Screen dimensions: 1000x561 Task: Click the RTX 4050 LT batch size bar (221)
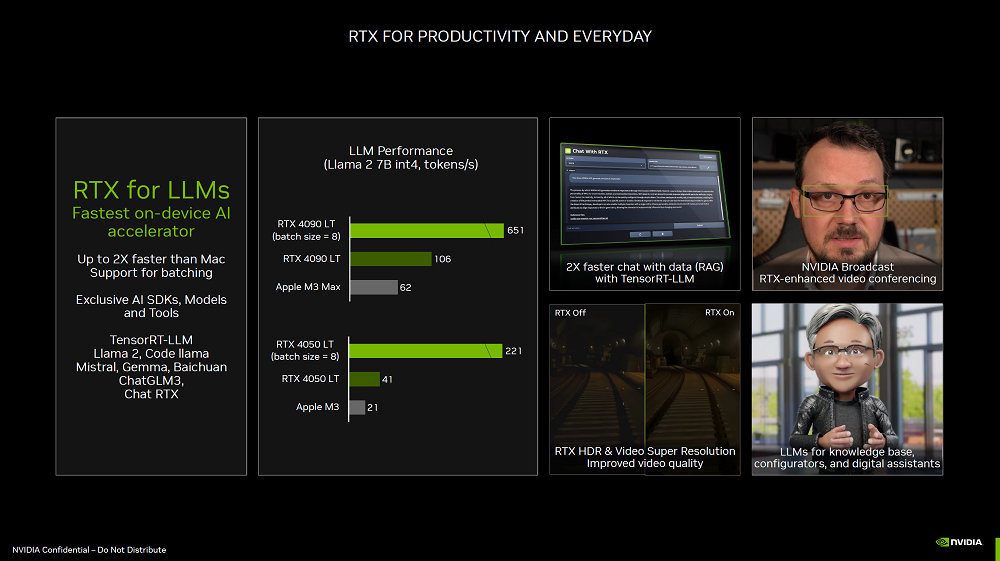click(425, 351)
